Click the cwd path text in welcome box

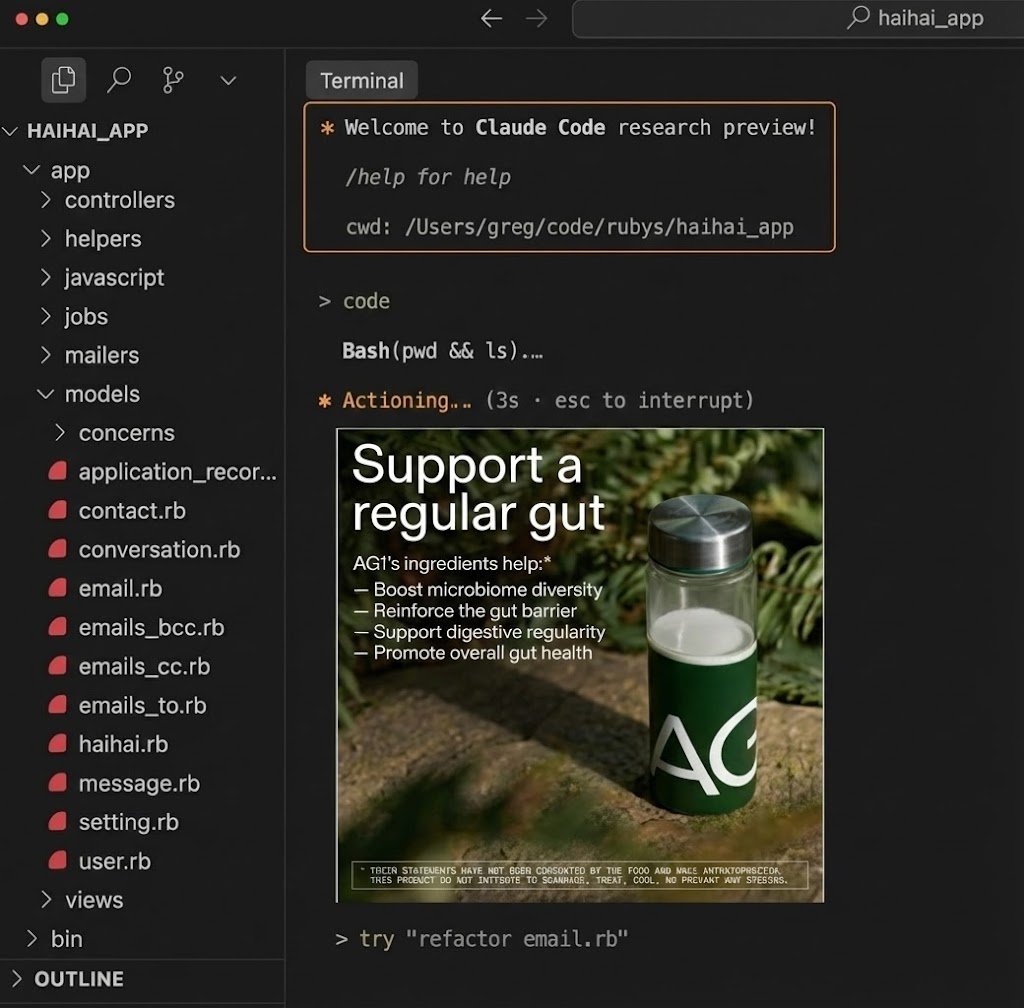coord(569,227)
